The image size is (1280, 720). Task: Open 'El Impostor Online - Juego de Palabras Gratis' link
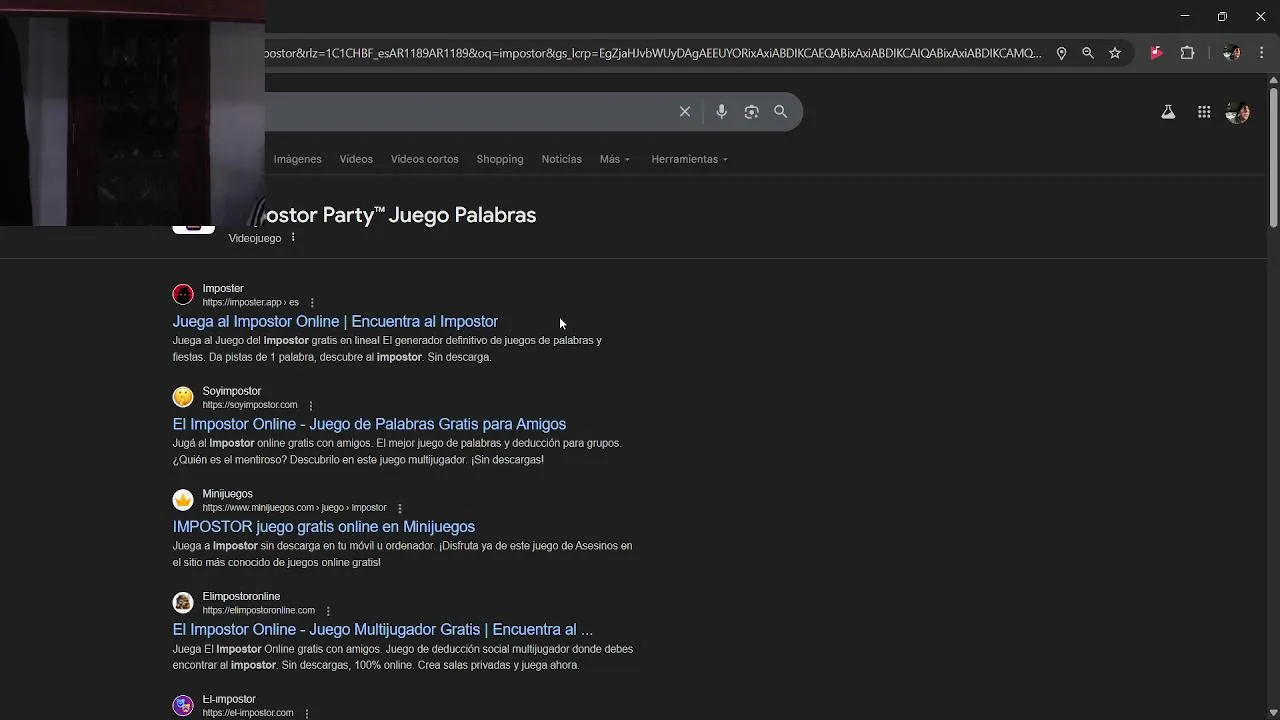(x=369, y=424)
